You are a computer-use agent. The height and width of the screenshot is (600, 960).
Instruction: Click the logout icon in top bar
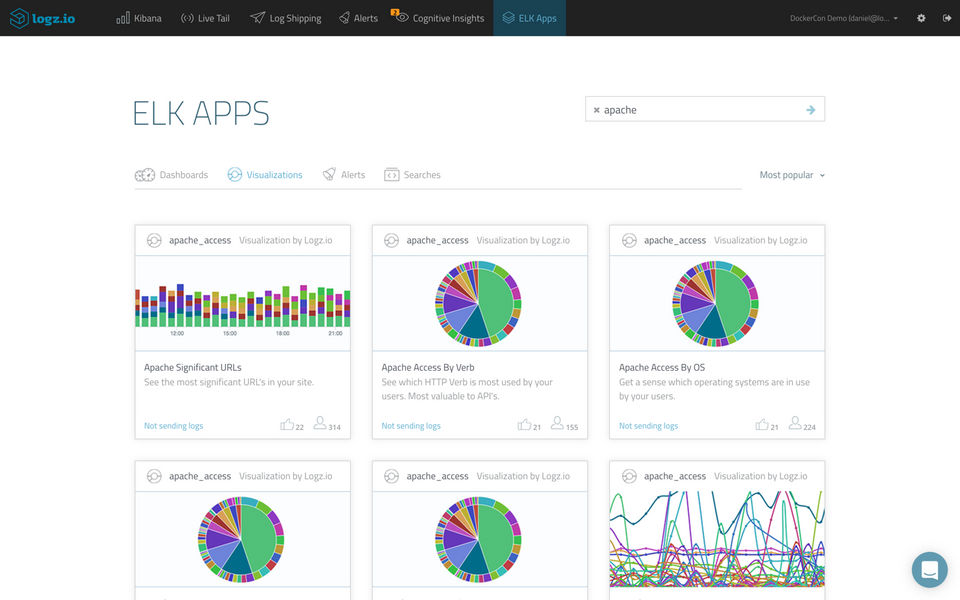pos(947,18)
